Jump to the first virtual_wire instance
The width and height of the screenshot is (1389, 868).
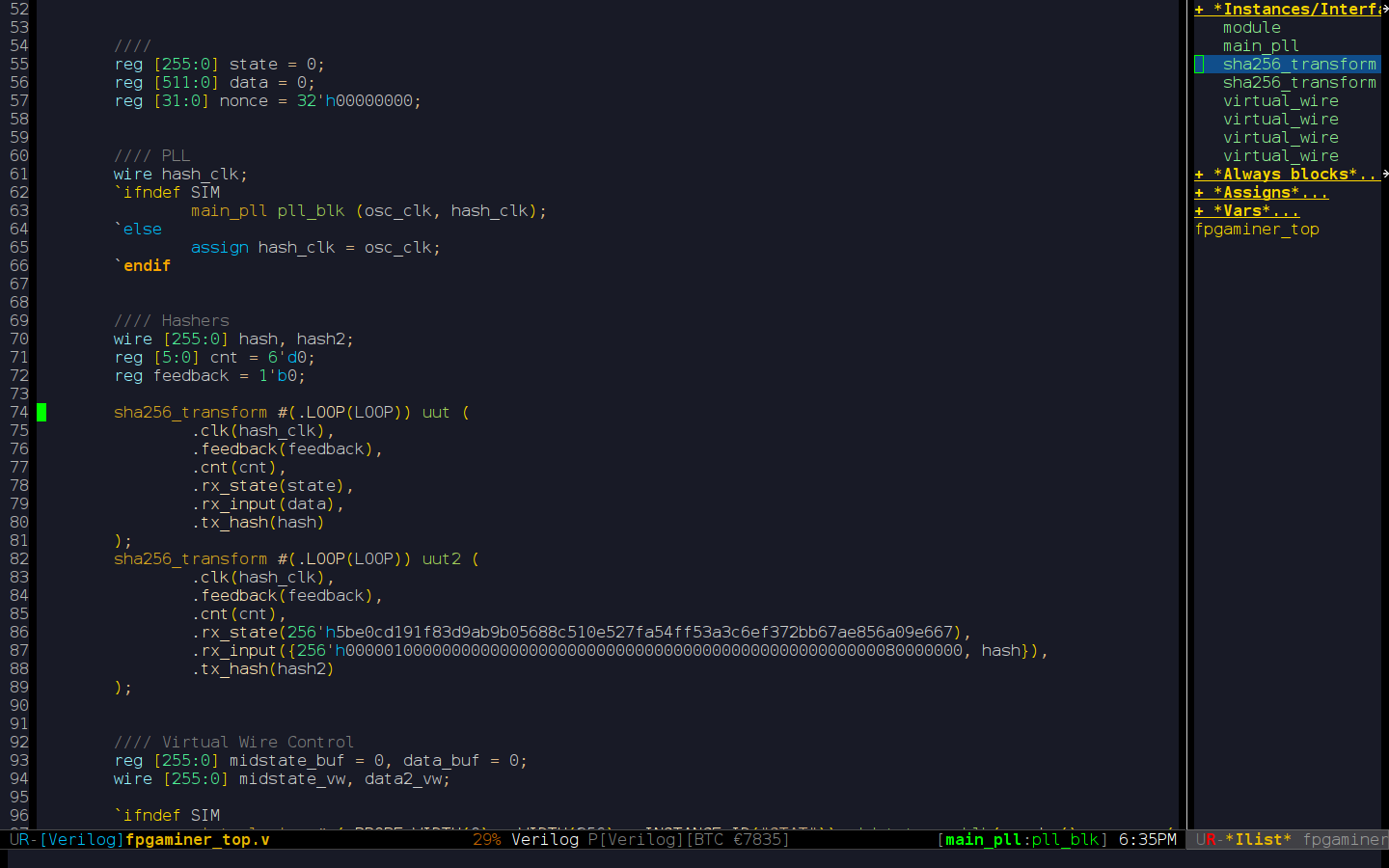[1280, 101]
